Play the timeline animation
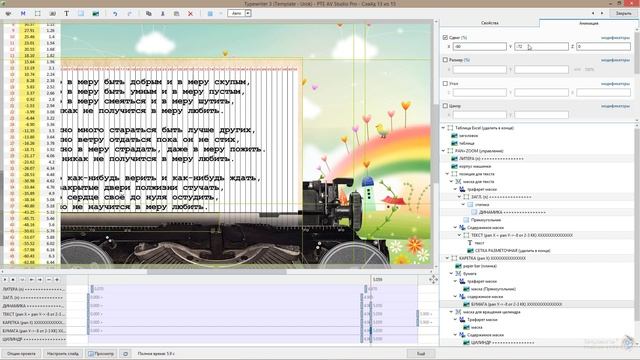Screen dimensions: 640x360 coord(5,280)
